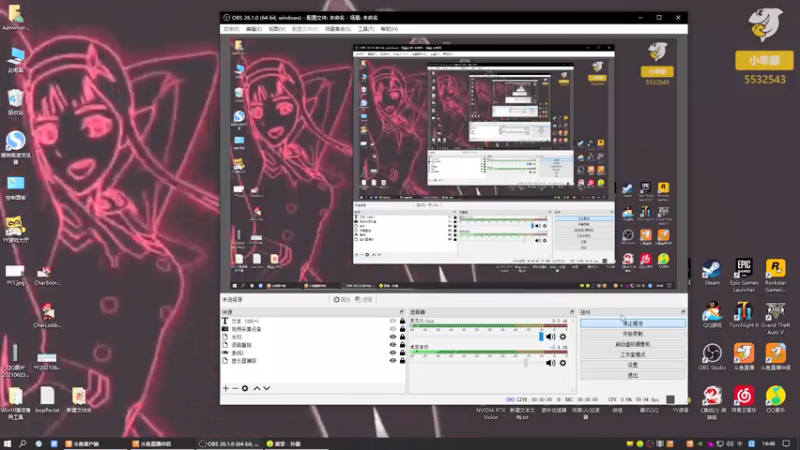Hide the fourth source via eye icon
The height and width of the screenshot is (450, 800).
(x=393, y=344)
